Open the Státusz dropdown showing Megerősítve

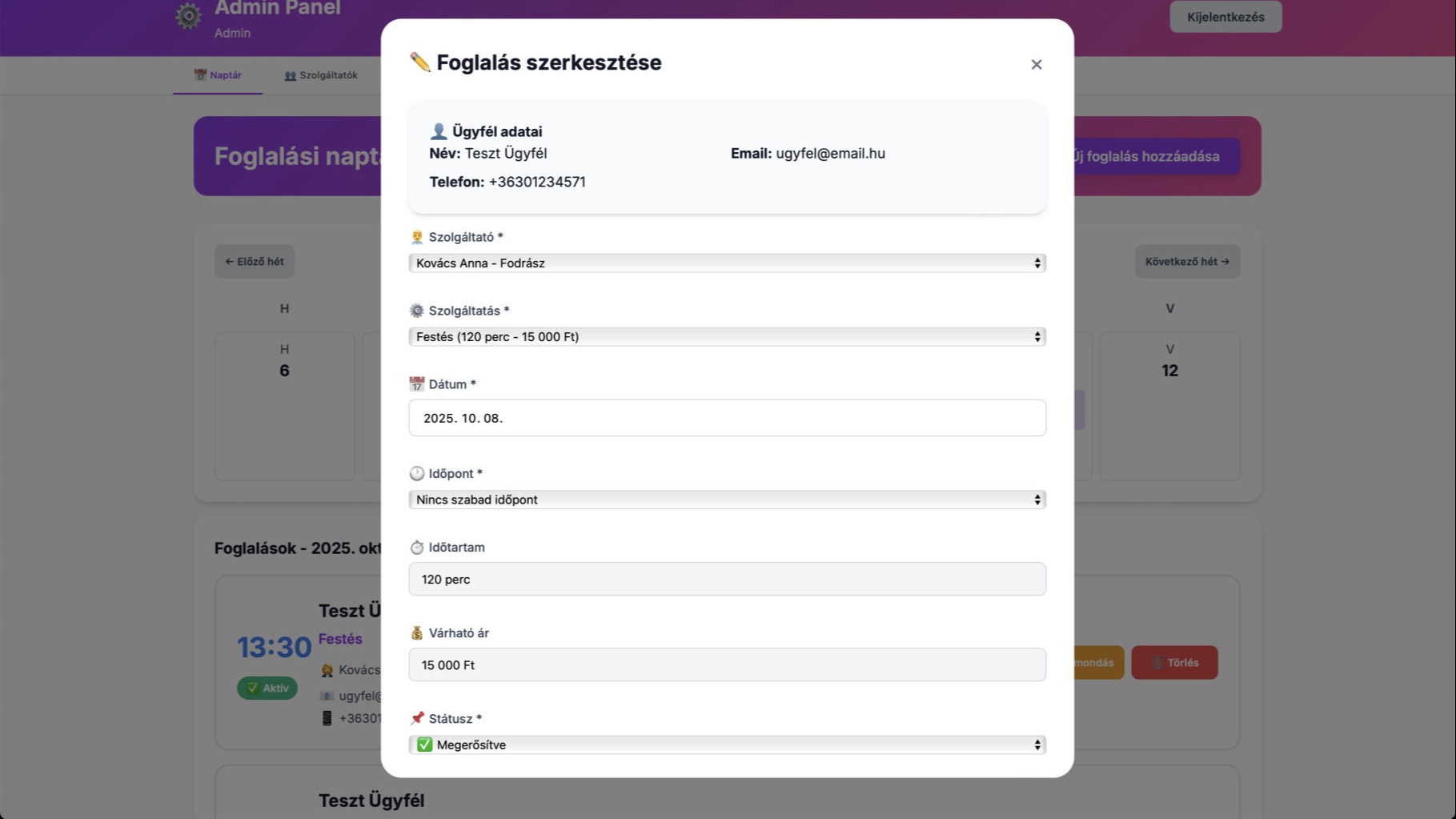(x=727, y=745)
